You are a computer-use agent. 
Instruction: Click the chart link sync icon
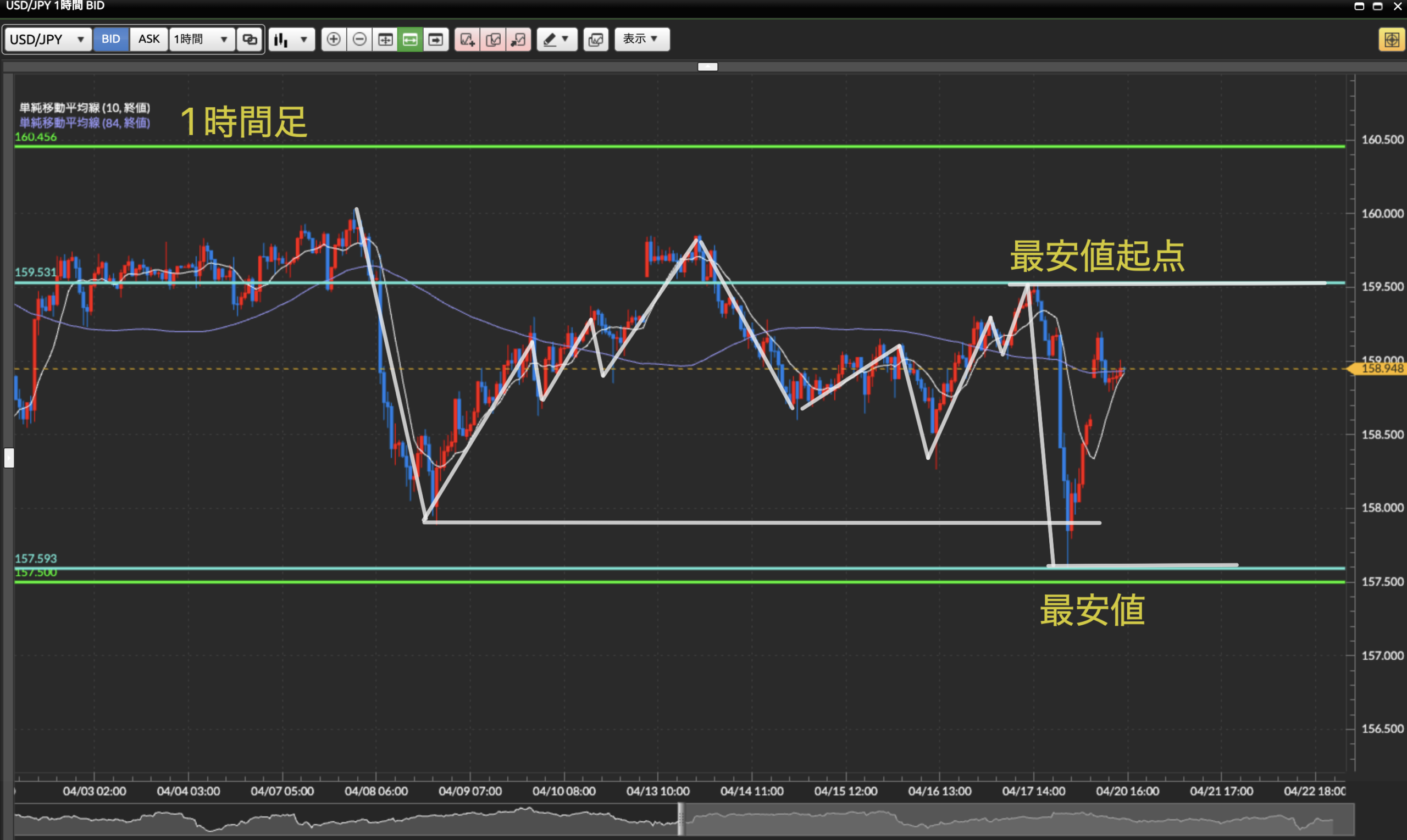click(x=250, y=39)
